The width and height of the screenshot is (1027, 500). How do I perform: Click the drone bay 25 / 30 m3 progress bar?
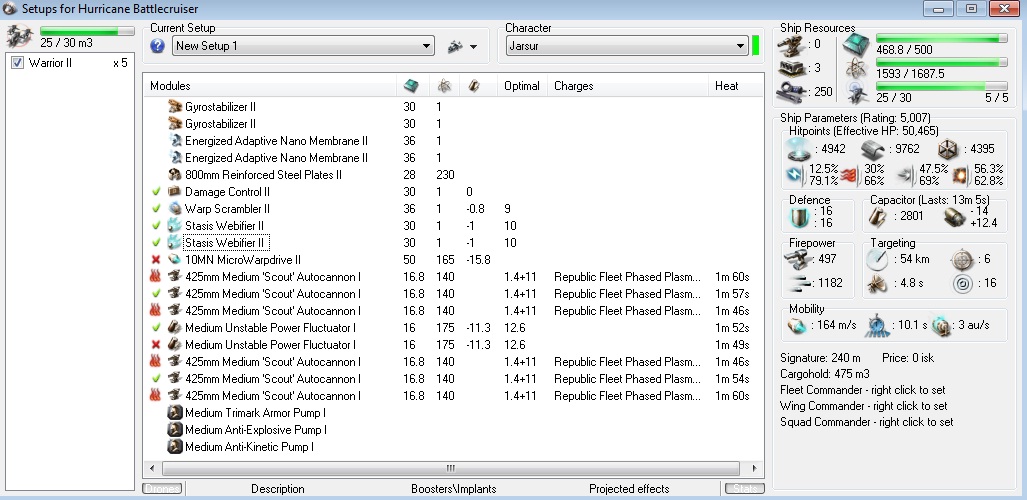(87, 31)
